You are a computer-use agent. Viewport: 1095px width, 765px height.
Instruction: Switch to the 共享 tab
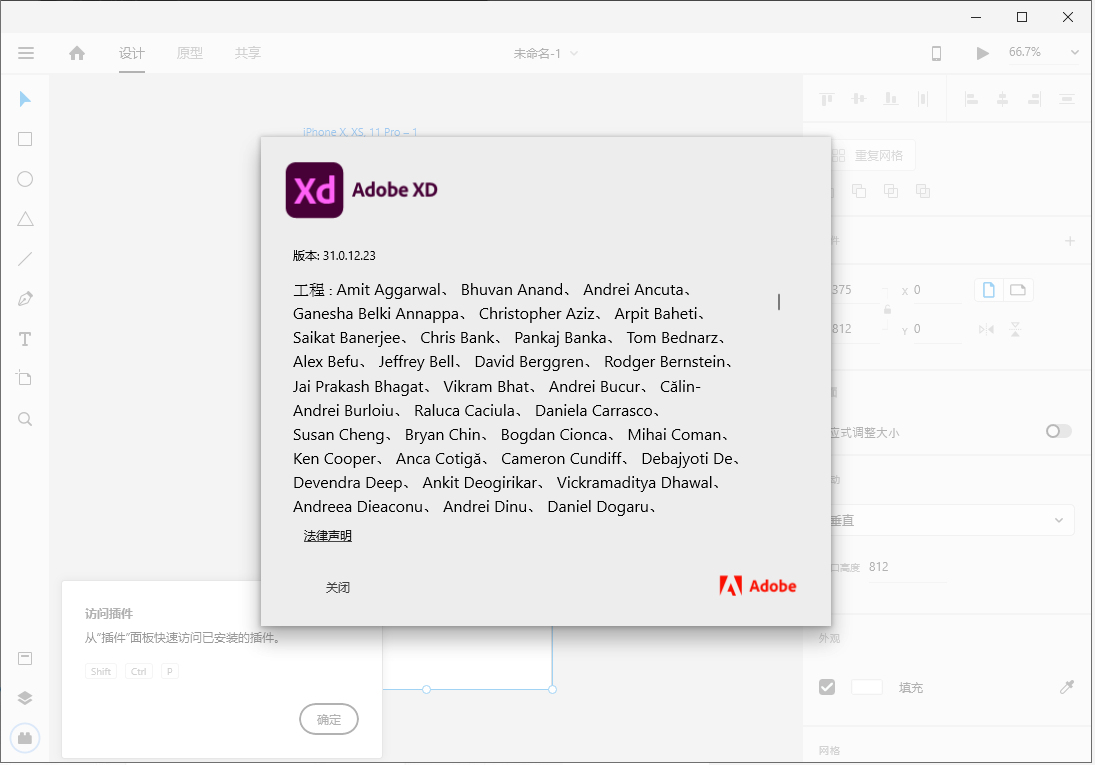(248, 53)
